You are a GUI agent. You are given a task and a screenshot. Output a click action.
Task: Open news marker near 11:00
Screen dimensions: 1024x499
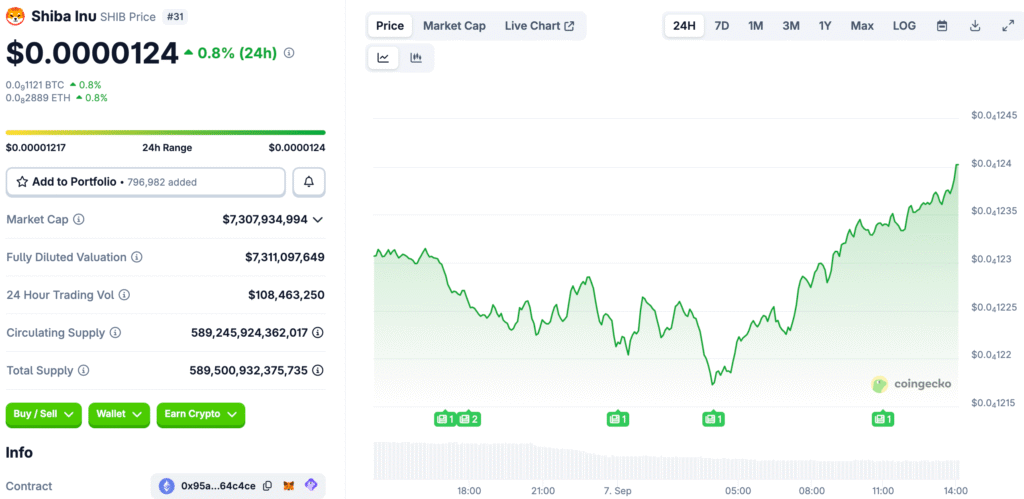point(883,419)
